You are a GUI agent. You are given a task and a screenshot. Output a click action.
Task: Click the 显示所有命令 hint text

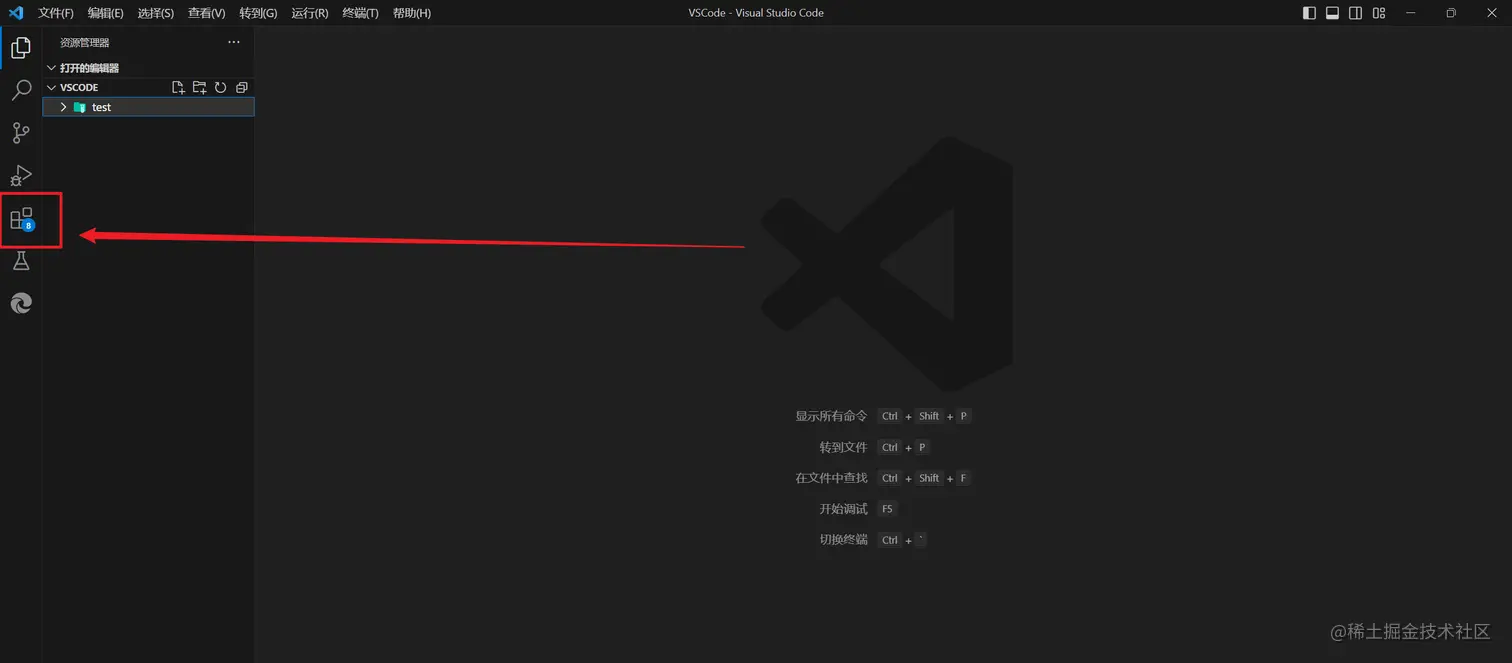tap(831, 416)
